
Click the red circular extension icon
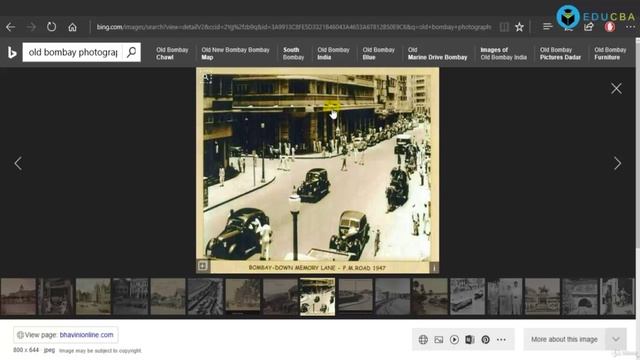610,27
